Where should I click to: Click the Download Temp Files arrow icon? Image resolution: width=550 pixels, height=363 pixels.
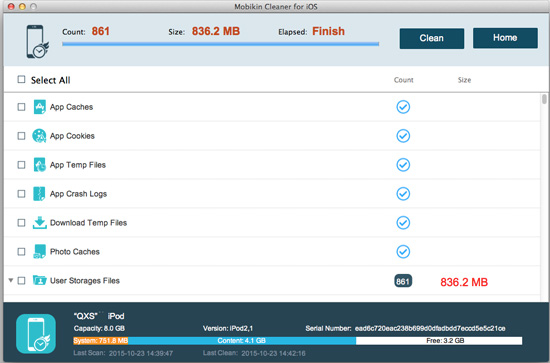(40, 223)
